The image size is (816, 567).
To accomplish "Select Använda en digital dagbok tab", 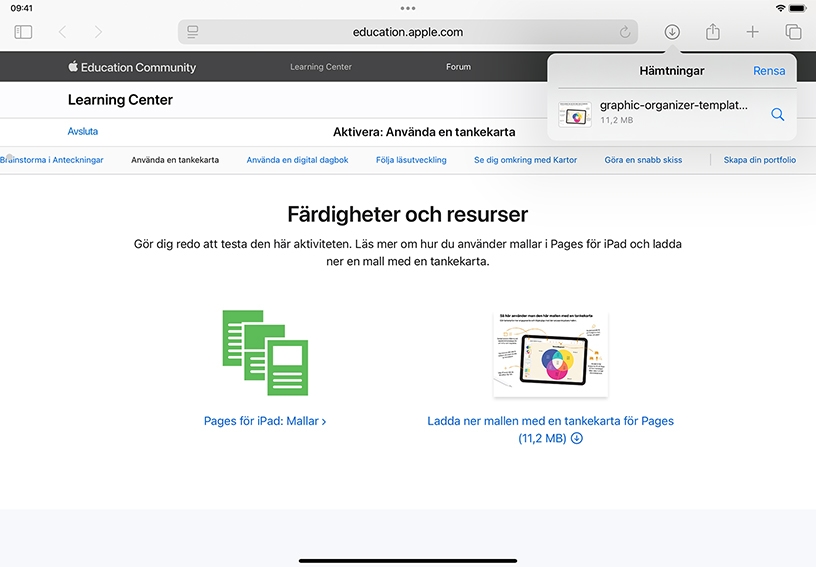I will [x=297, y=160].
